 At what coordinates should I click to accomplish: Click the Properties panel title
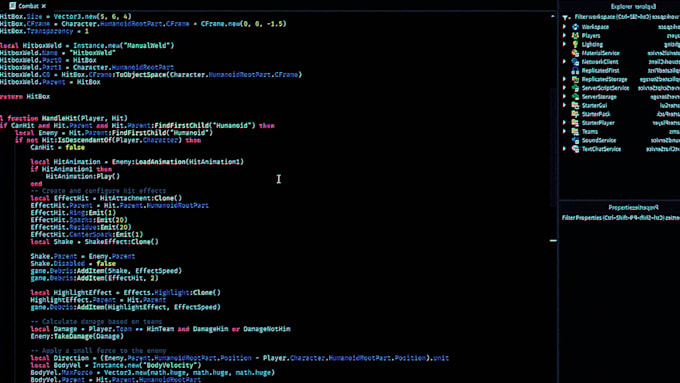pos(633,207)
